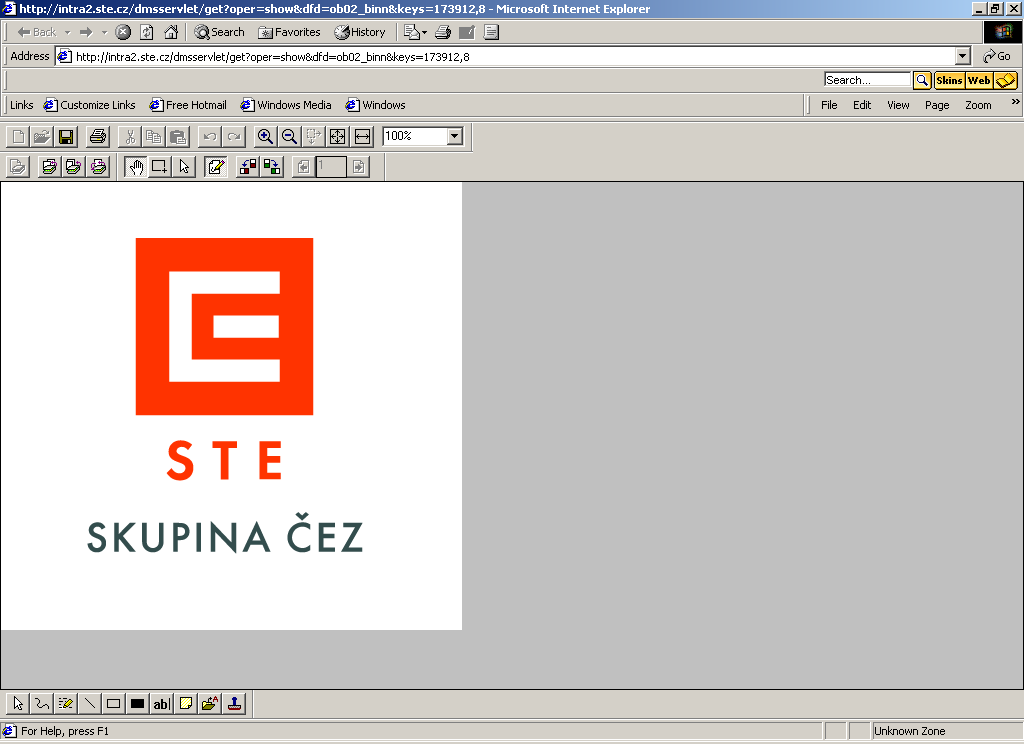Click the Cut scissors icon
The height and width of the screenshot is (744, 1024).
pos(130,137)
